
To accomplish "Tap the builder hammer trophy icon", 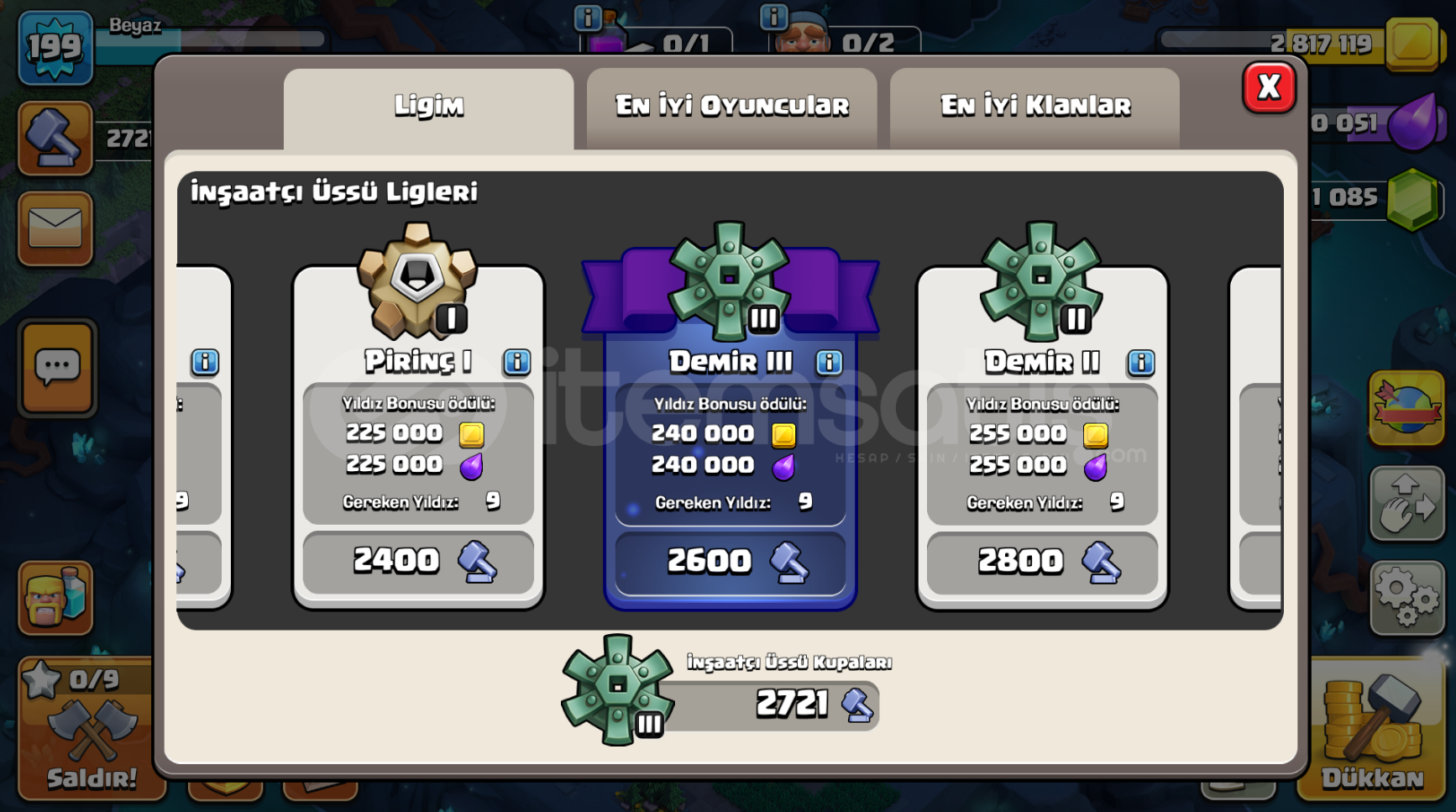I will coord(55,139).
